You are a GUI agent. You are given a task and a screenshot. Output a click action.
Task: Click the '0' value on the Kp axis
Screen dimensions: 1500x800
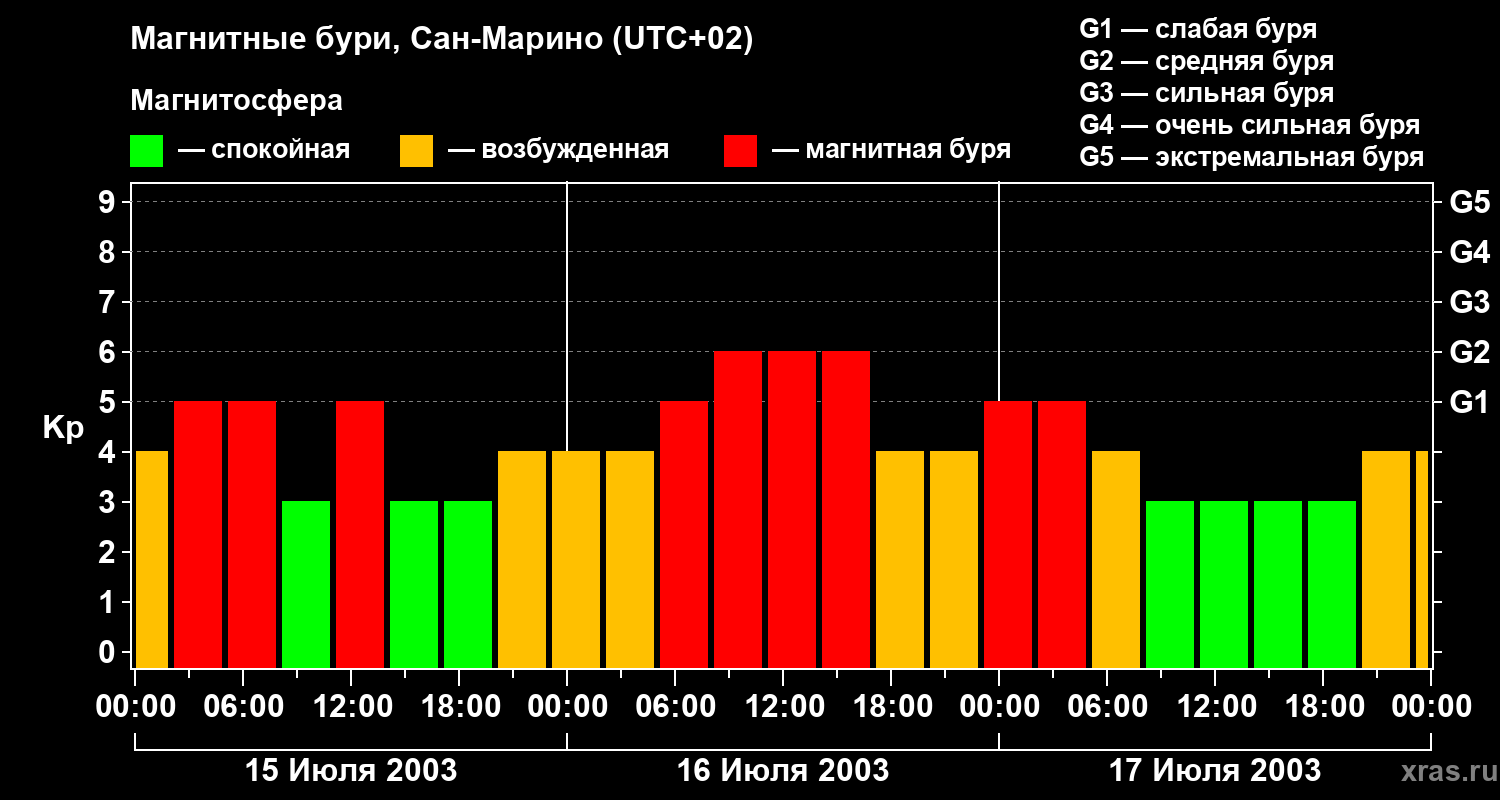coord(109,653)
